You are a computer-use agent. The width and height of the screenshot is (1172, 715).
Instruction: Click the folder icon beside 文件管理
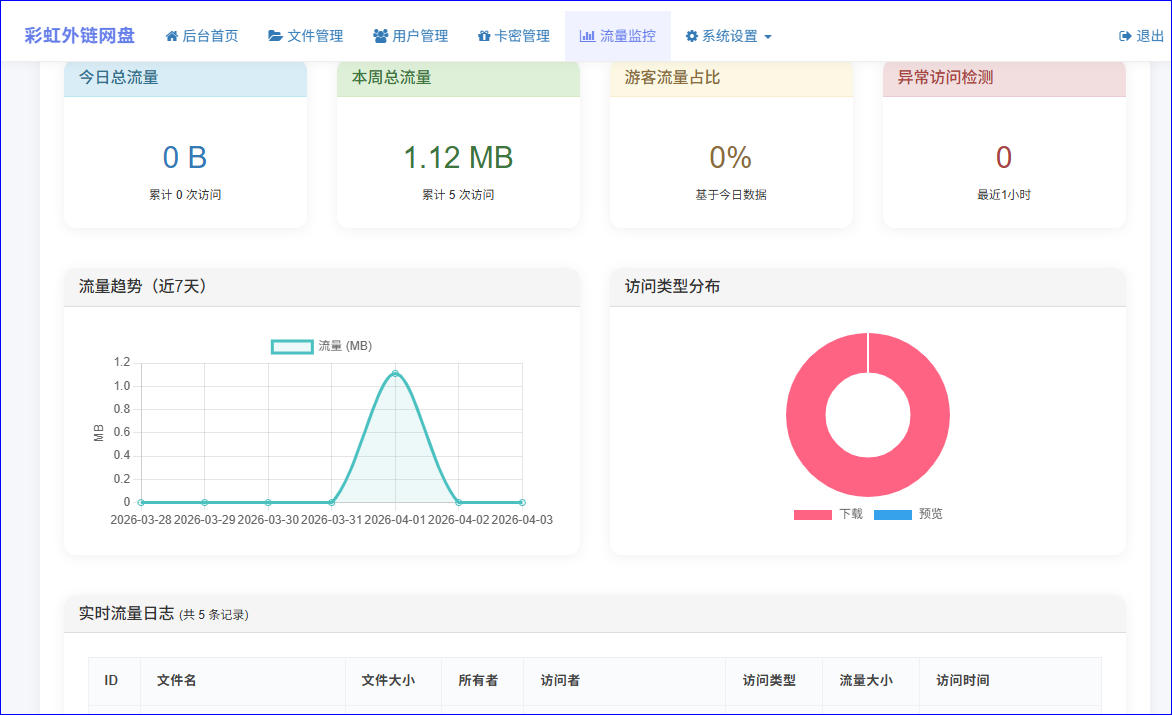[275, 36]
